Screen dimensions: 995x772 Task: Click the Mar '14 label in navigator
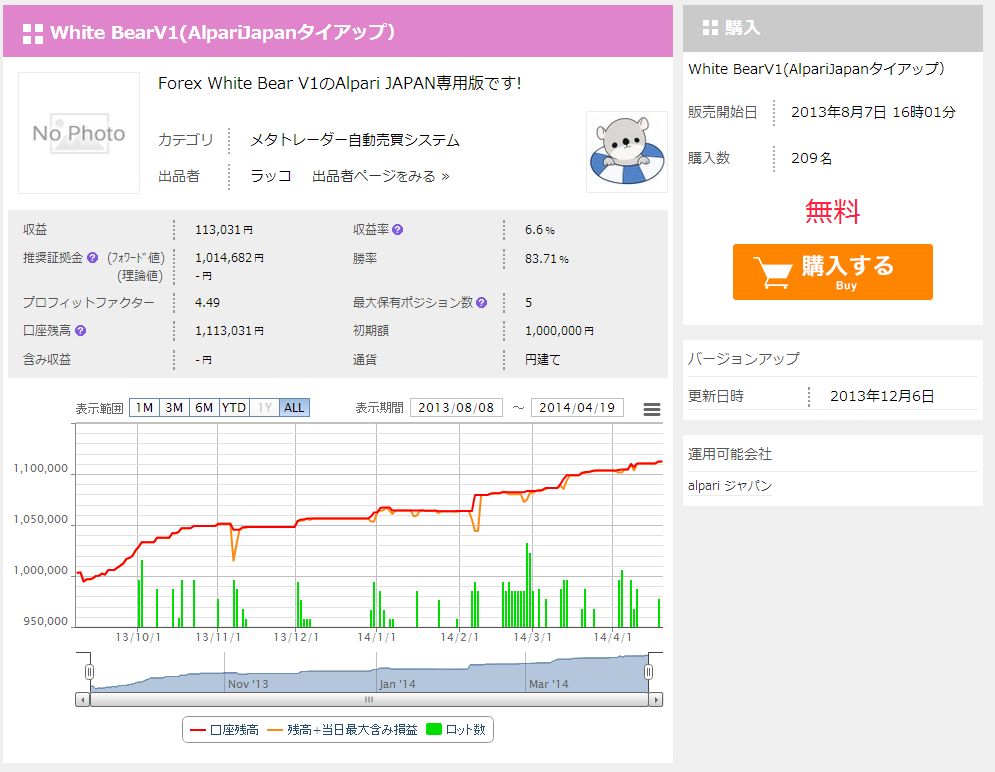(549, 684)
